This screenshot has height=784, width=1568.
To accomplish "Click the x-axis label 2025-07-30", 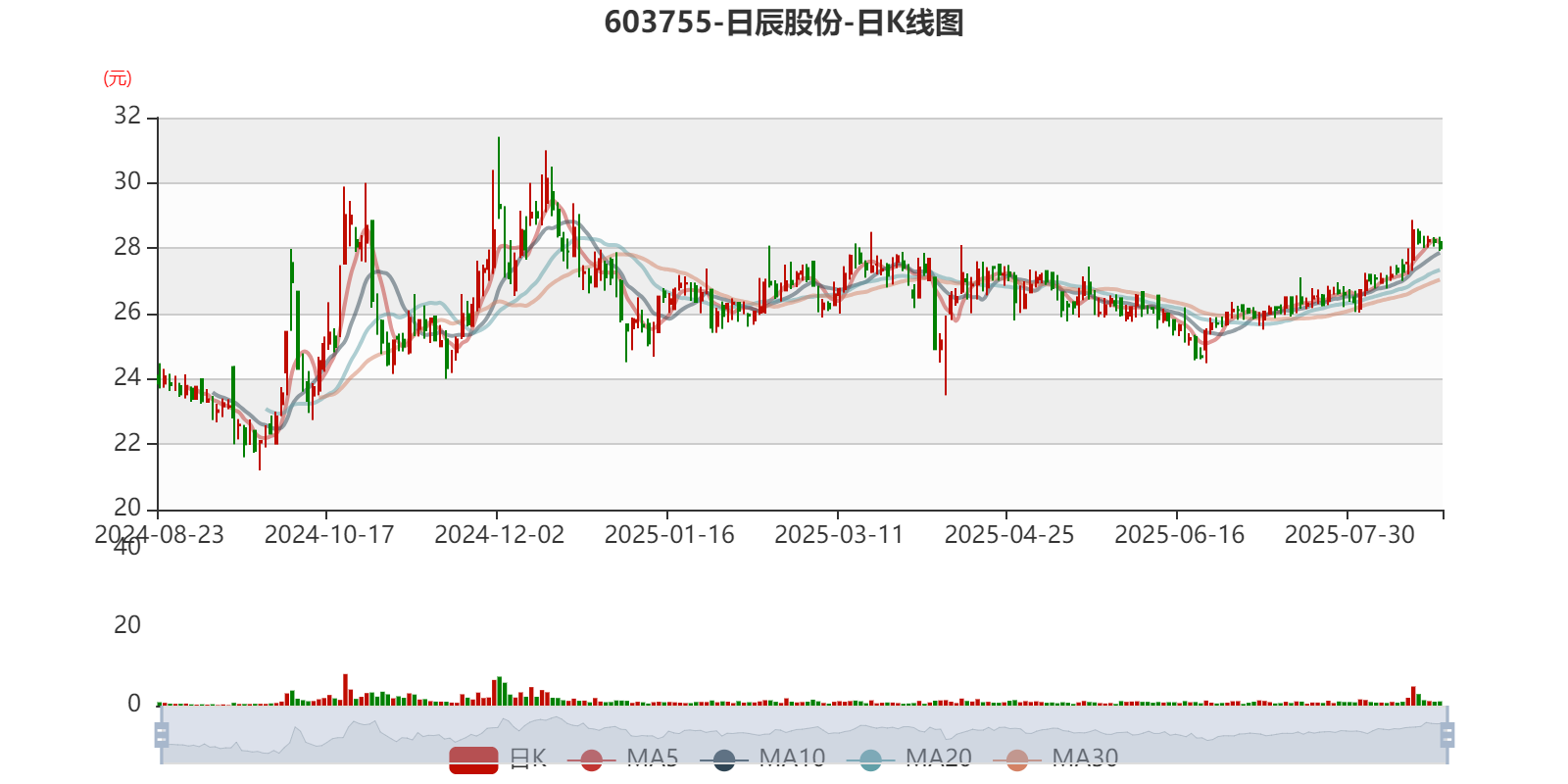I will pyautogui.click(x=1349, y=535).
